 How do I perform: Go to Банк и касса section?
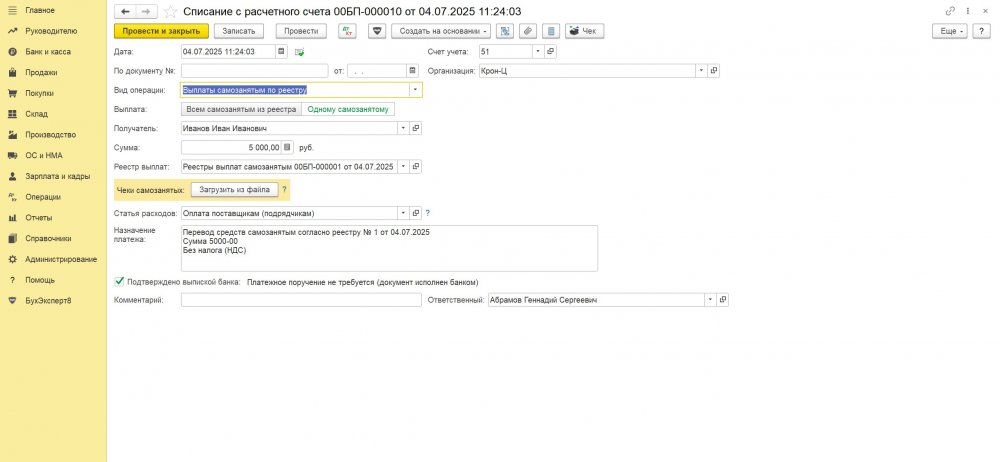click(x=48, y=51)
